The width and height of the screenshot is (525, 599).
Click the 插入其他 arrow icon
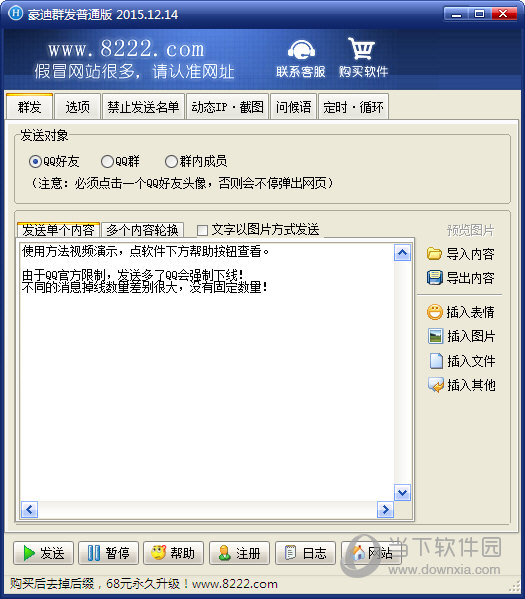pyautogui.click(x=436, y=385)
